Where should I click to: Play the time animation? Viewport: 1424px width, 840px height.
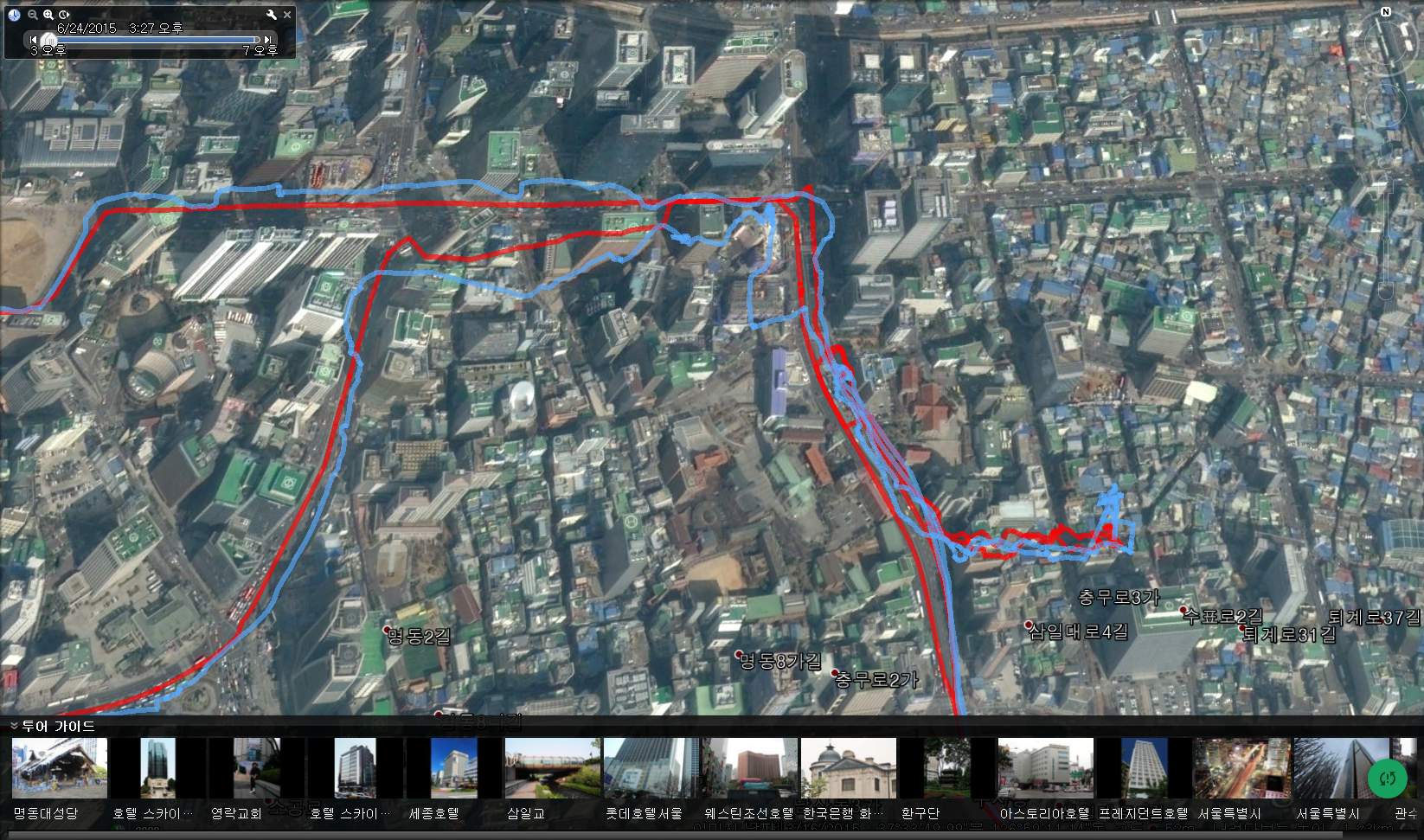pos(64,15)
